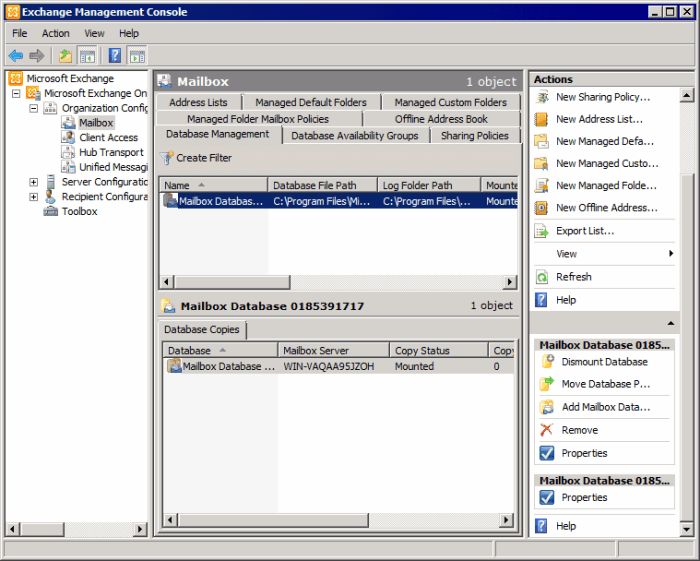Expand the Server Configuration node
The width and height of the screenshot is (700, 561).
pos(33,182)
